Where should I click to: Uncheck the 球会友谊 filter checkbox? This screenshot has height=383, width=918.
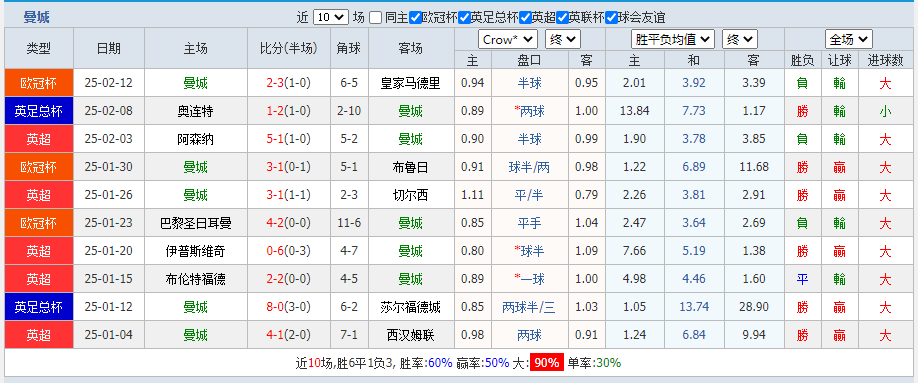click(611, 18)
